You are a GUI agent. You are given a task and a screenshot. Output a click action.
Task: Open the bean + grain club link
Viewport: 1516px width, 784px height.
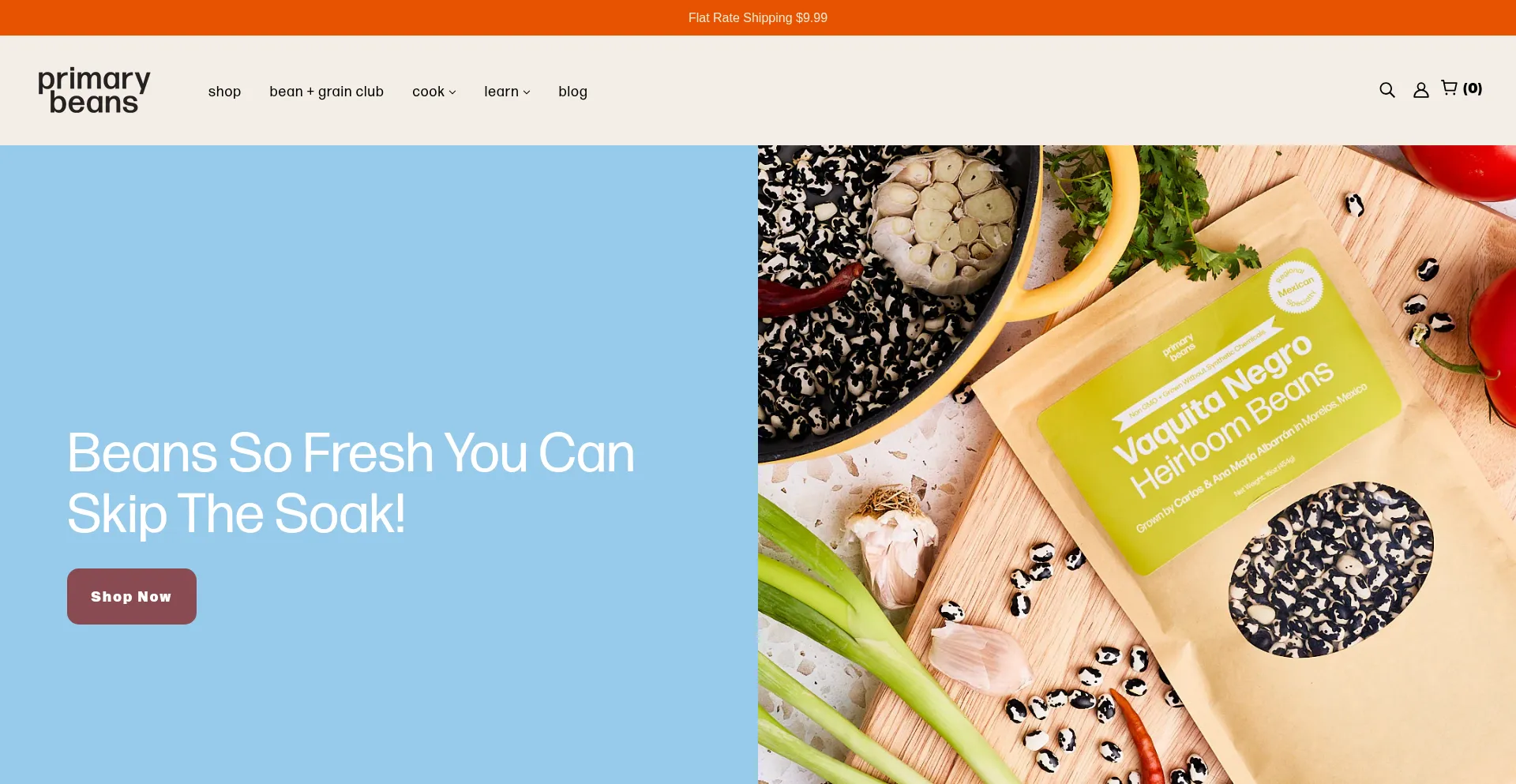tap(326, 92)
